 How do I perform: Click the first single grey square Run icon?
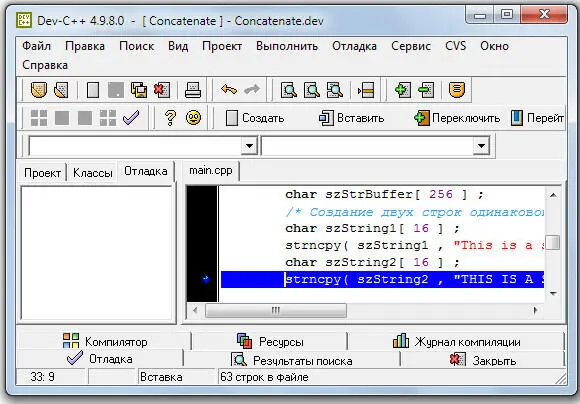pyautogui.click(x=62, y=118)
